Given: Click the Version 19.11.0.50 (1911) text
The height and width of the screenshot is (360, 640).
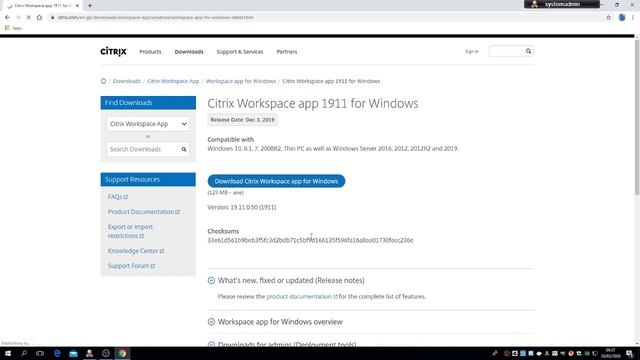Looking at the screenshot, I should 242,207.
